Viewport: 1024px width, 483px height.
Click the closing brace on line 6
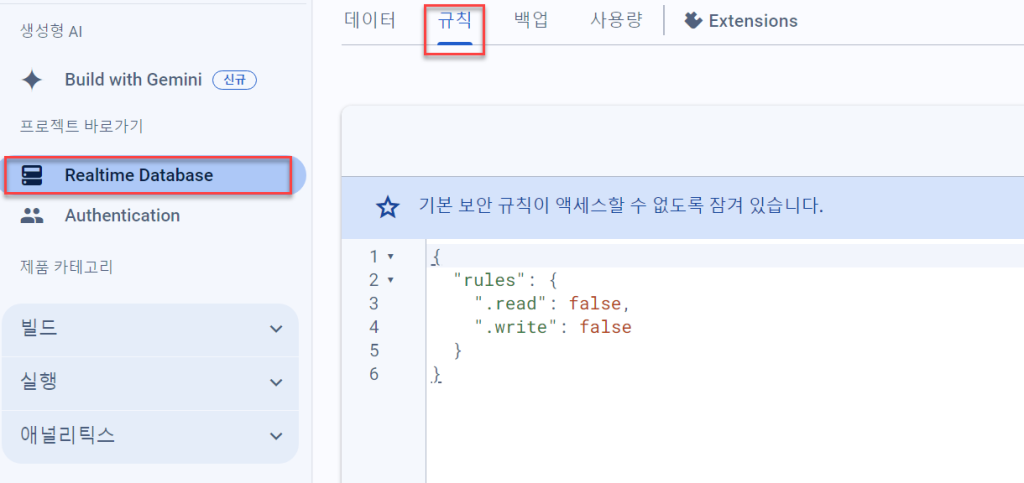[x=437, y=375]
